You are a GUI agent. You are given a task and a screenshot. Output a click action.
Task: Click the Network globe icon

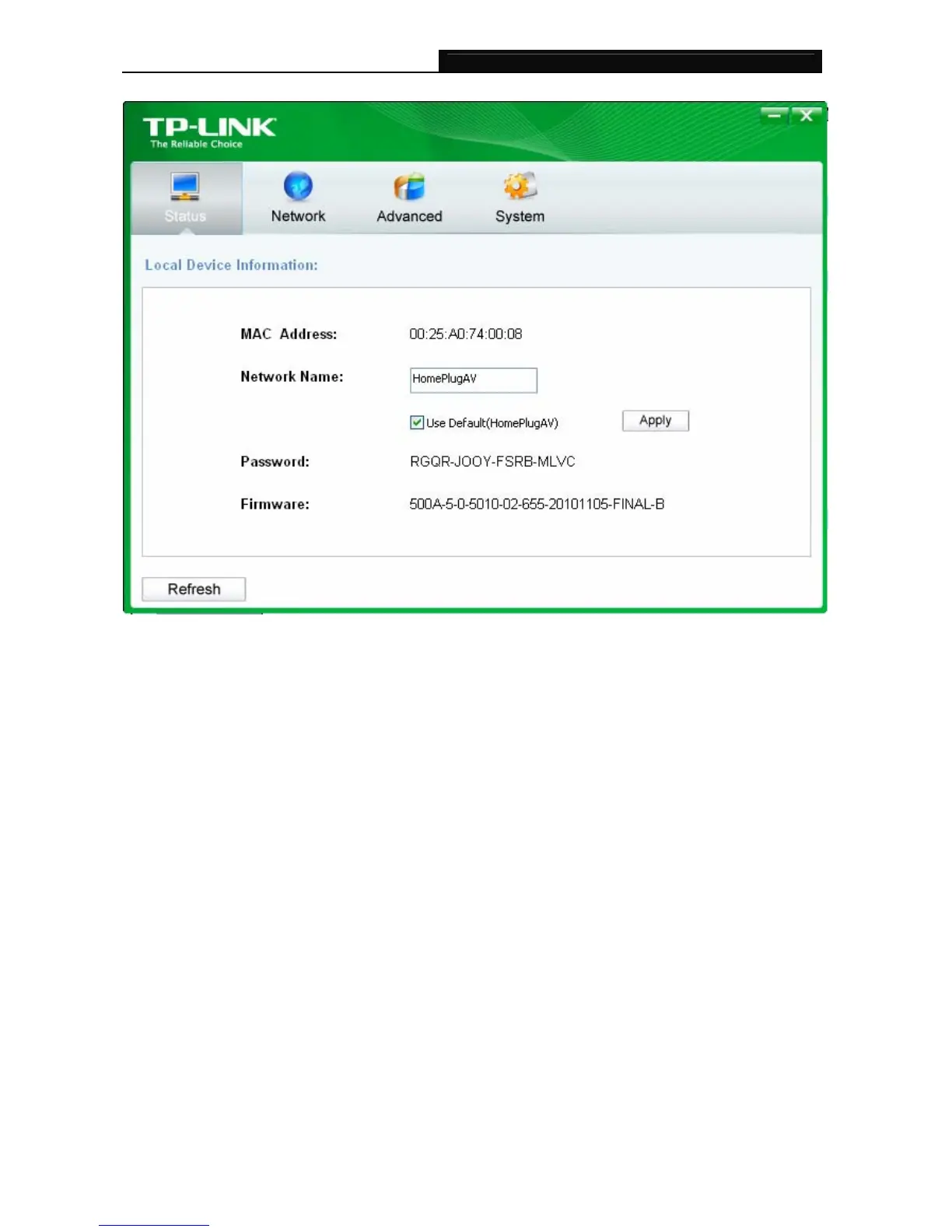tap(298, 187)
